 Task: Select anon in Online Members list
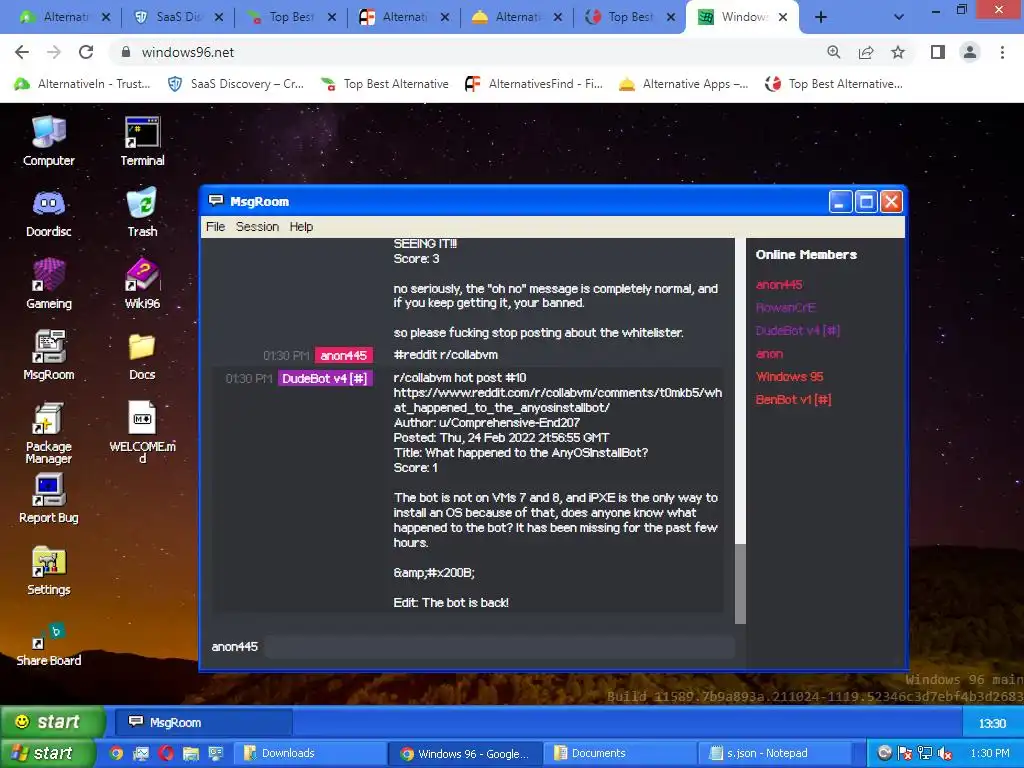click(x=769, y=354)
